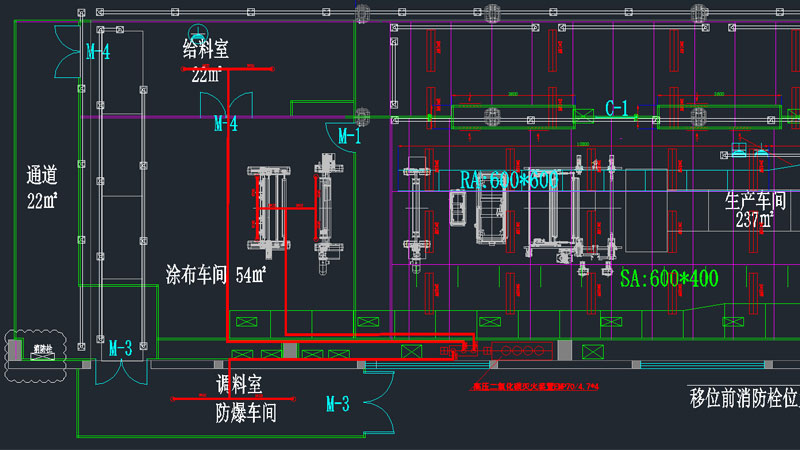Click the SA:600*400 duct annotation
The image size is (800, 450).
click(669, 279)
